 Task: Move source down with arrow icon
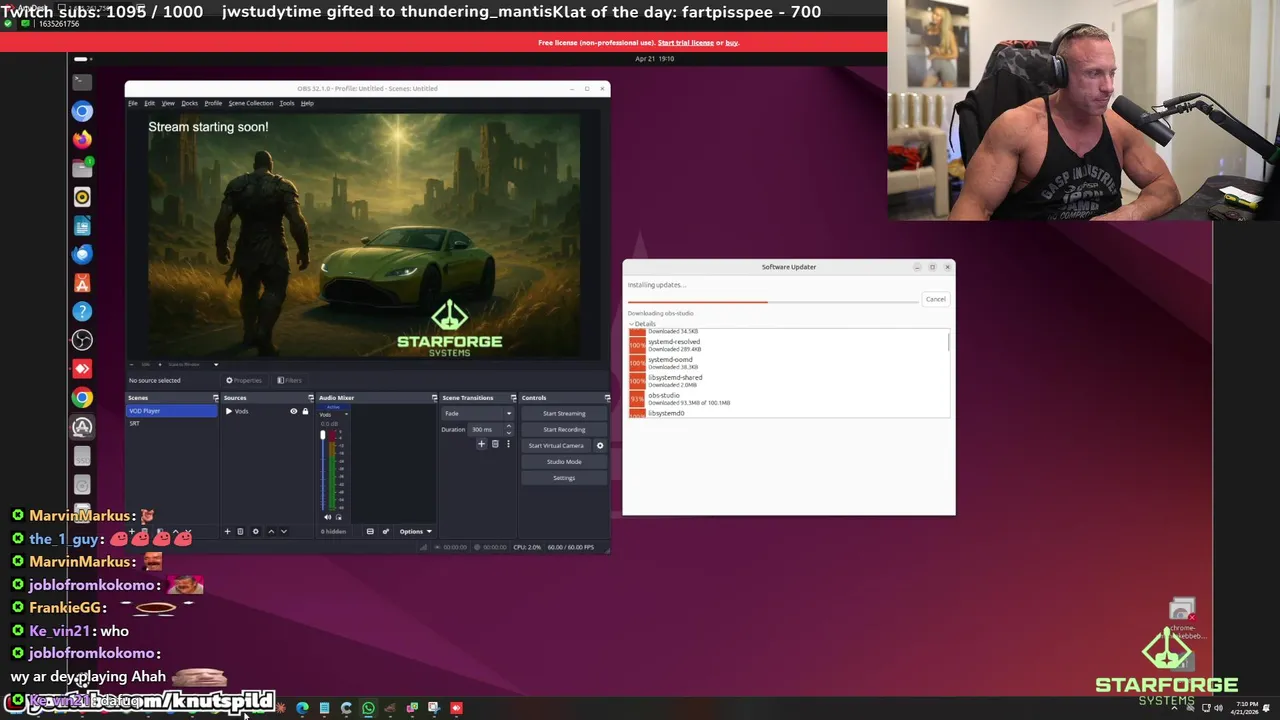[x=283, y=531]
